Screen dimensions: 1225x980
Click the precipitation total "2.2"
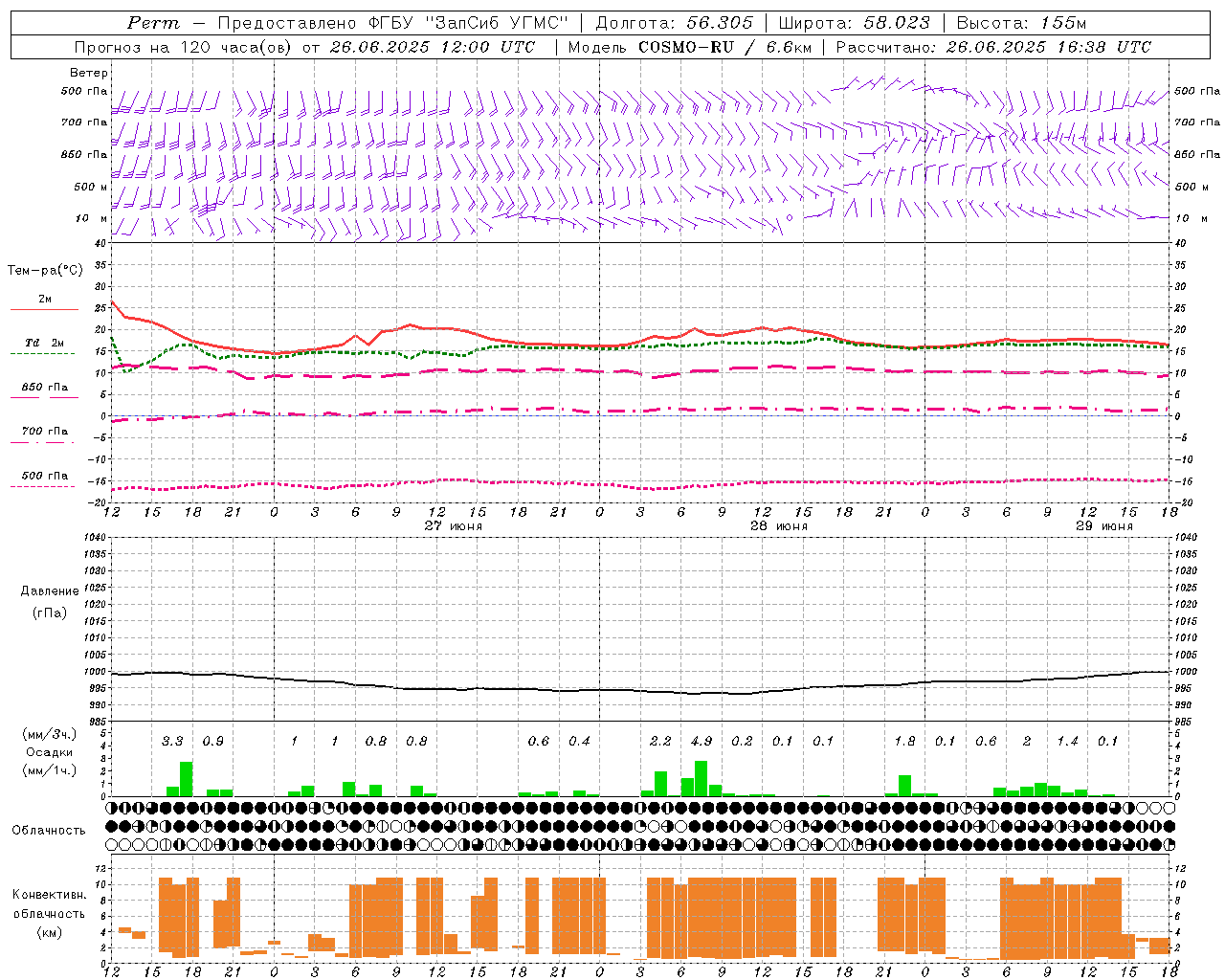click(660, 741)
